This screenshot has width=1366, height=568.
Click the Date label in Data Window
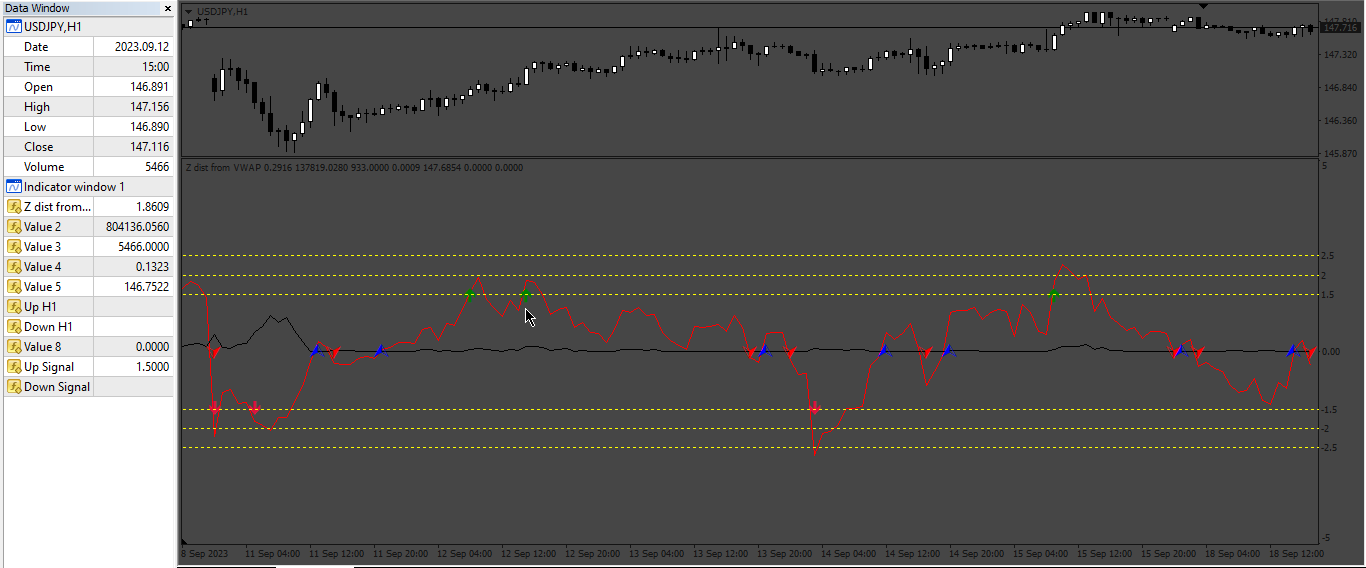pos(36,47)
